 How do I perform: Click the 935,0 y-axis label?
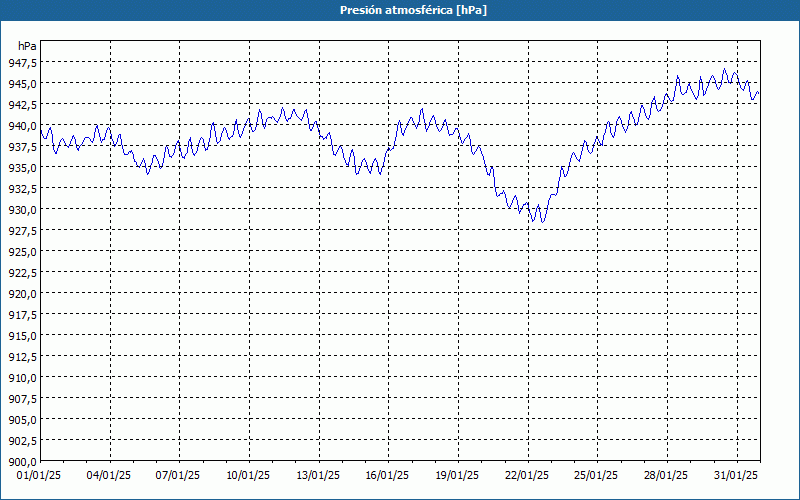click(x=23, y=167)
